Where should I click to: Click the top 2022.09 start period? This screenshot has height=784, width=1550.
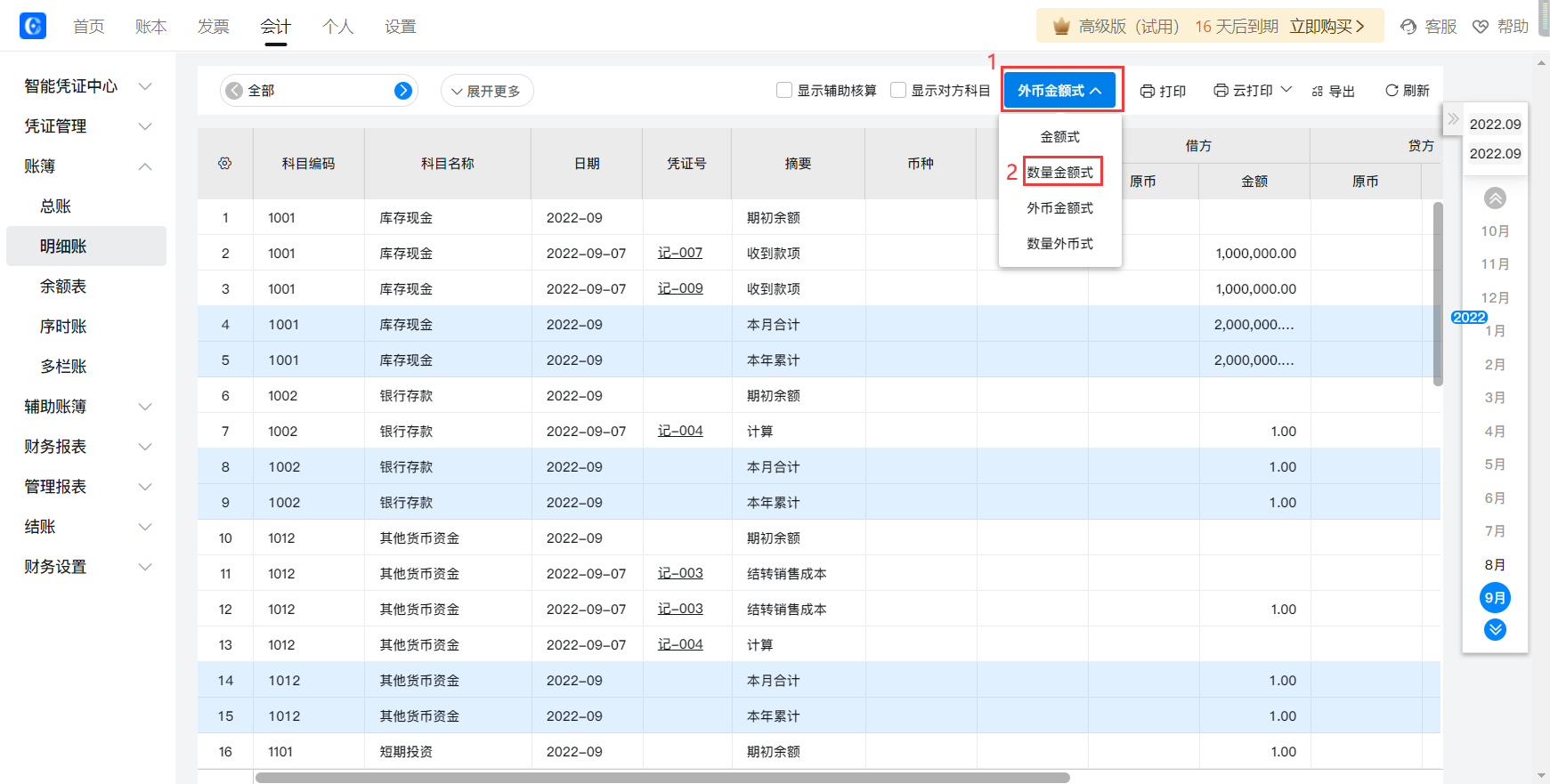(1495, 125)
